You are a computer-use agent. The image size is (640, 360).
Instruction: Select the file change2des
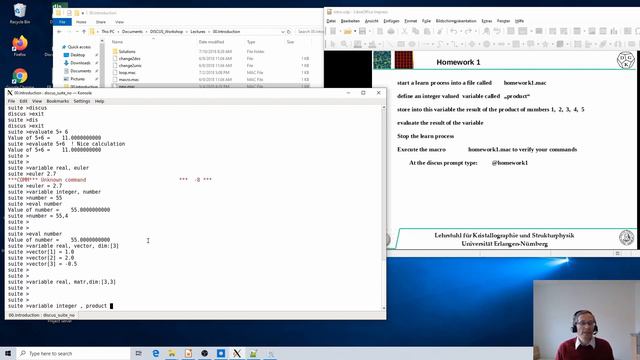129,59
